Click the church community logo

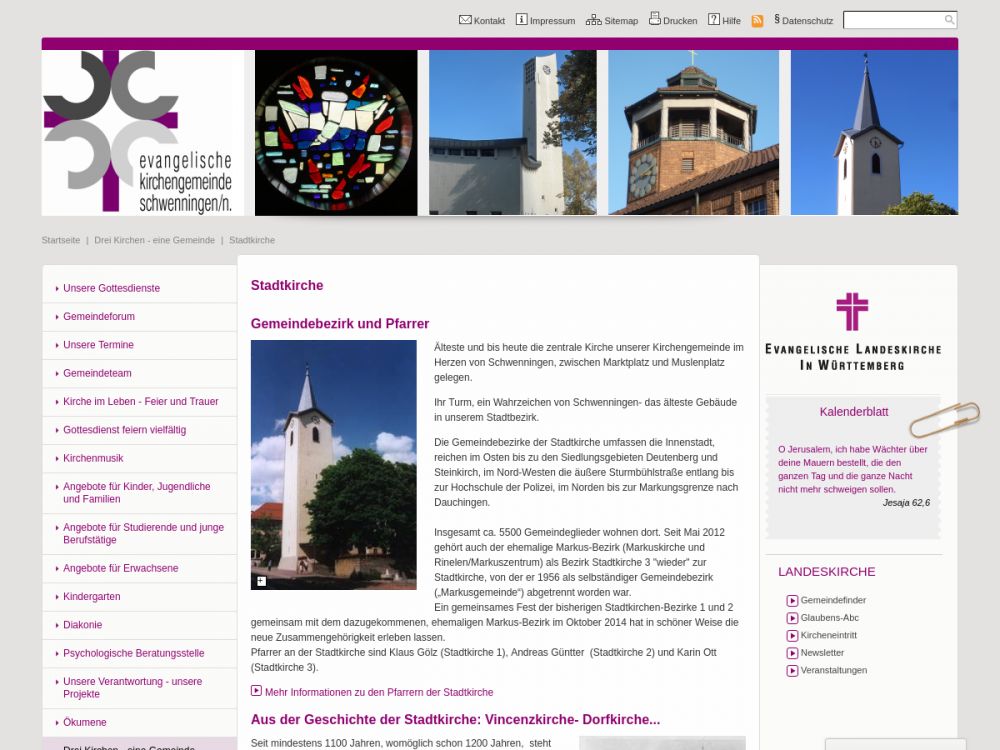point(142,133)
